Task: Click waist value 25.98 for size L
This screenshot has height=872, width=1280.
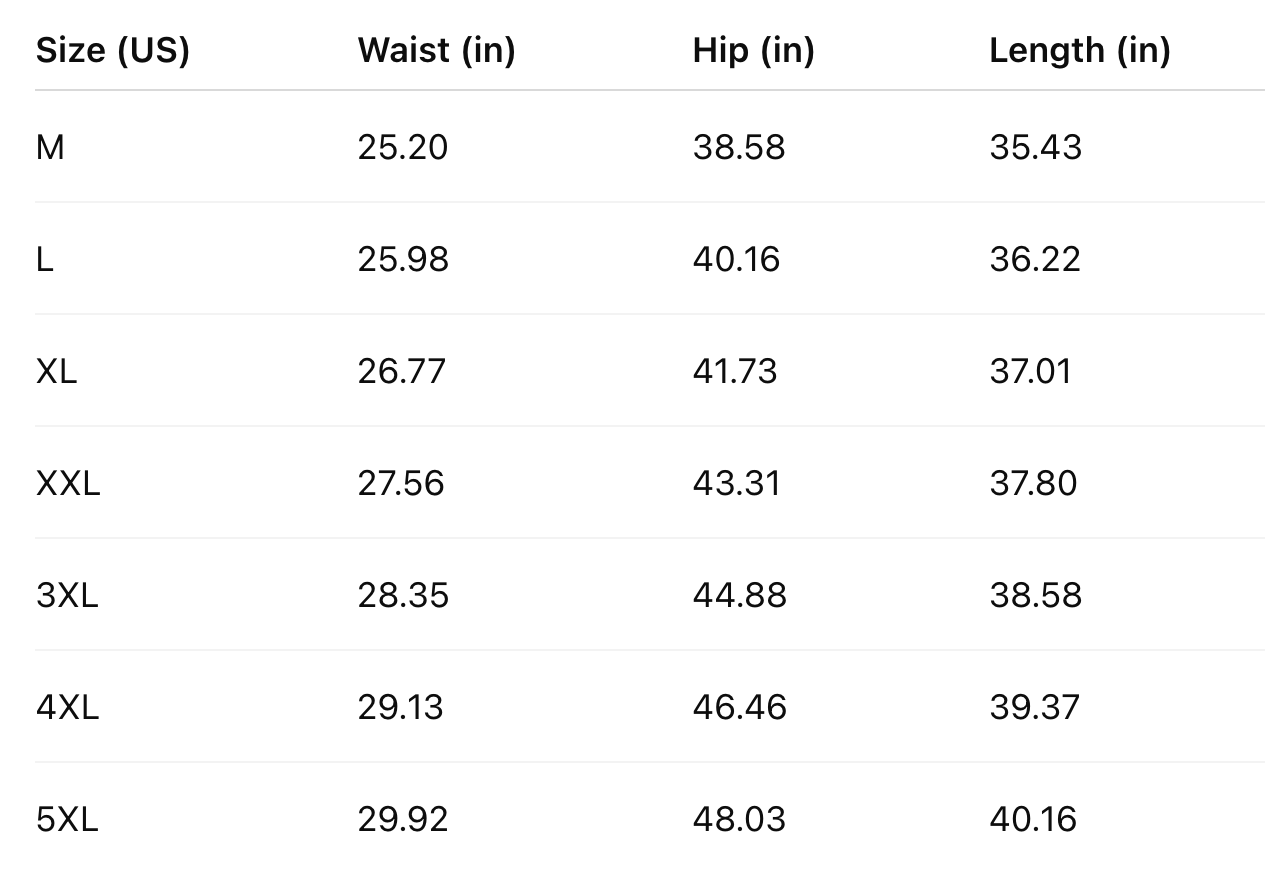Action: click(x=403, y=260)
